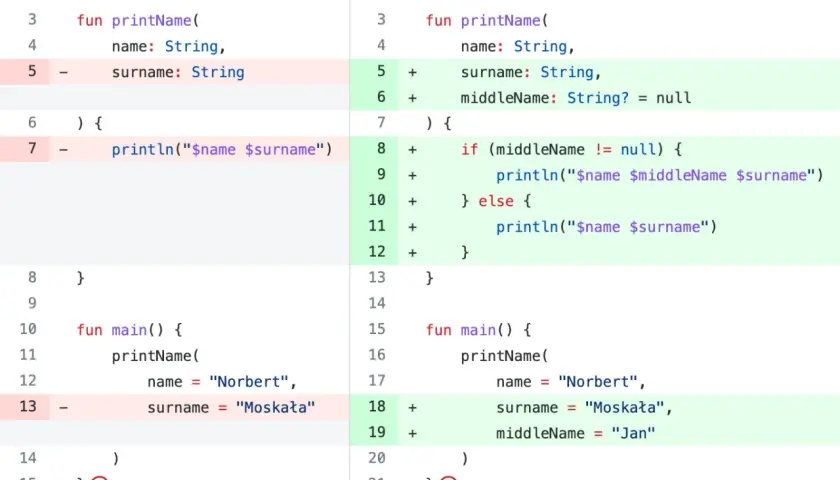Select added line number 19 in right pane
Viewport: 840px width, 480px height.
click(377, 432)
